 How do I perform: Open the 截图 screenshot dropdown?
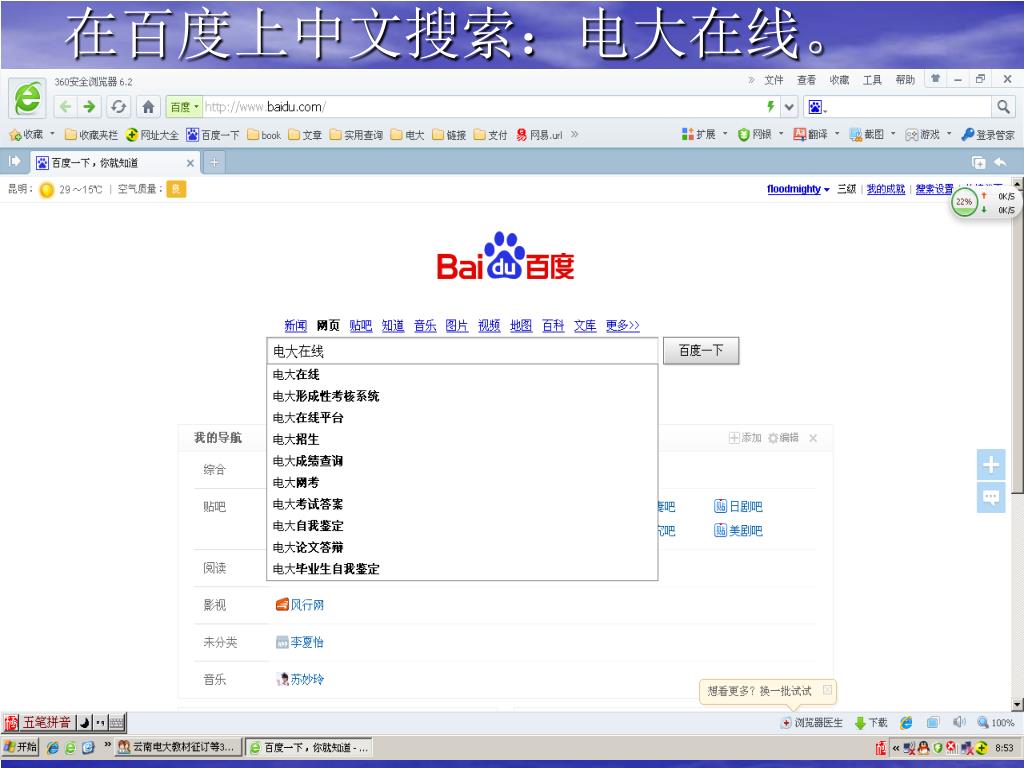tap(872, 134)
